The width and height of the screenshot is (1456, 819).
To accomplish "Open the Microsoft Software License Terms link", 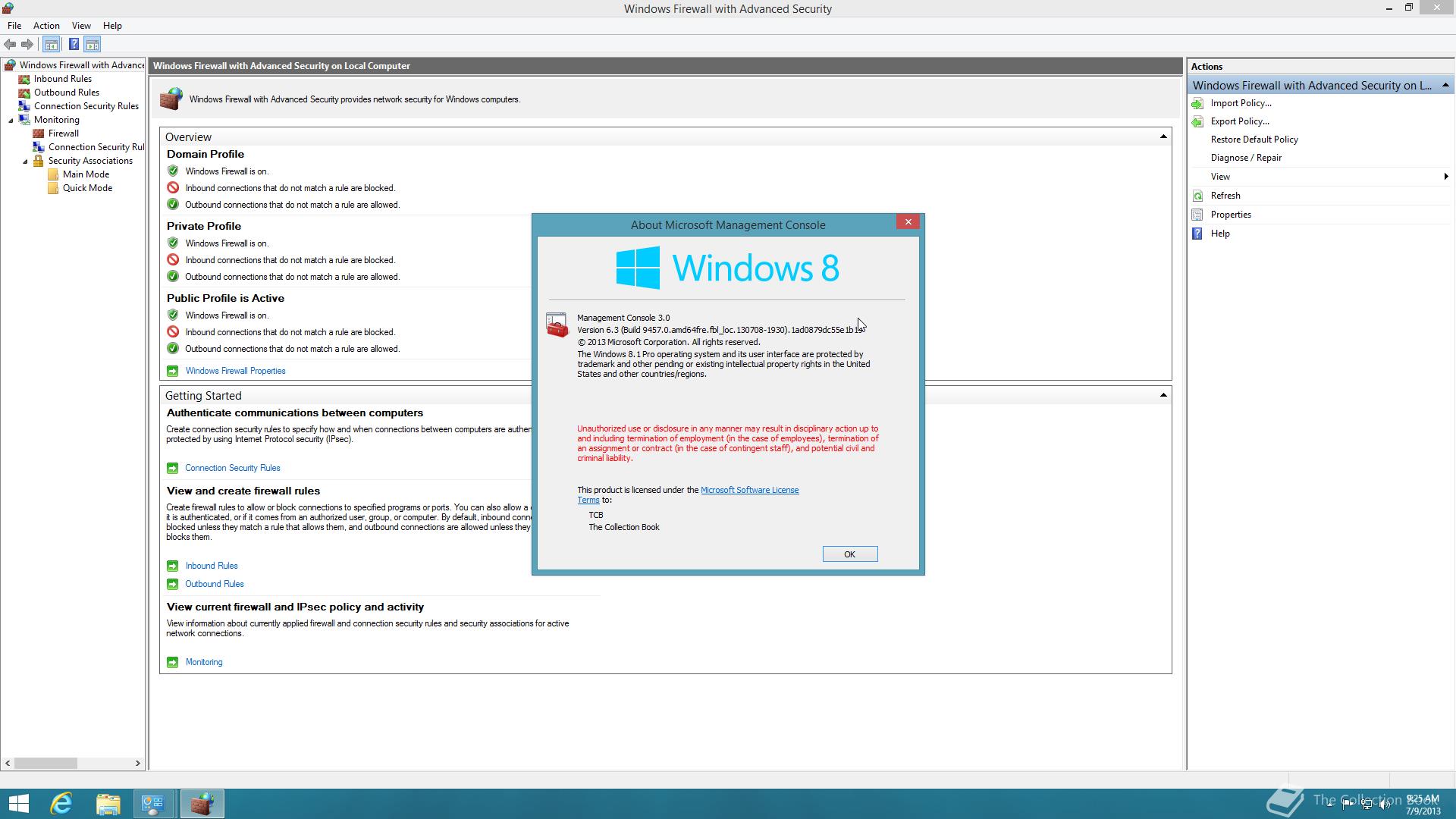I will coord(749,490).
